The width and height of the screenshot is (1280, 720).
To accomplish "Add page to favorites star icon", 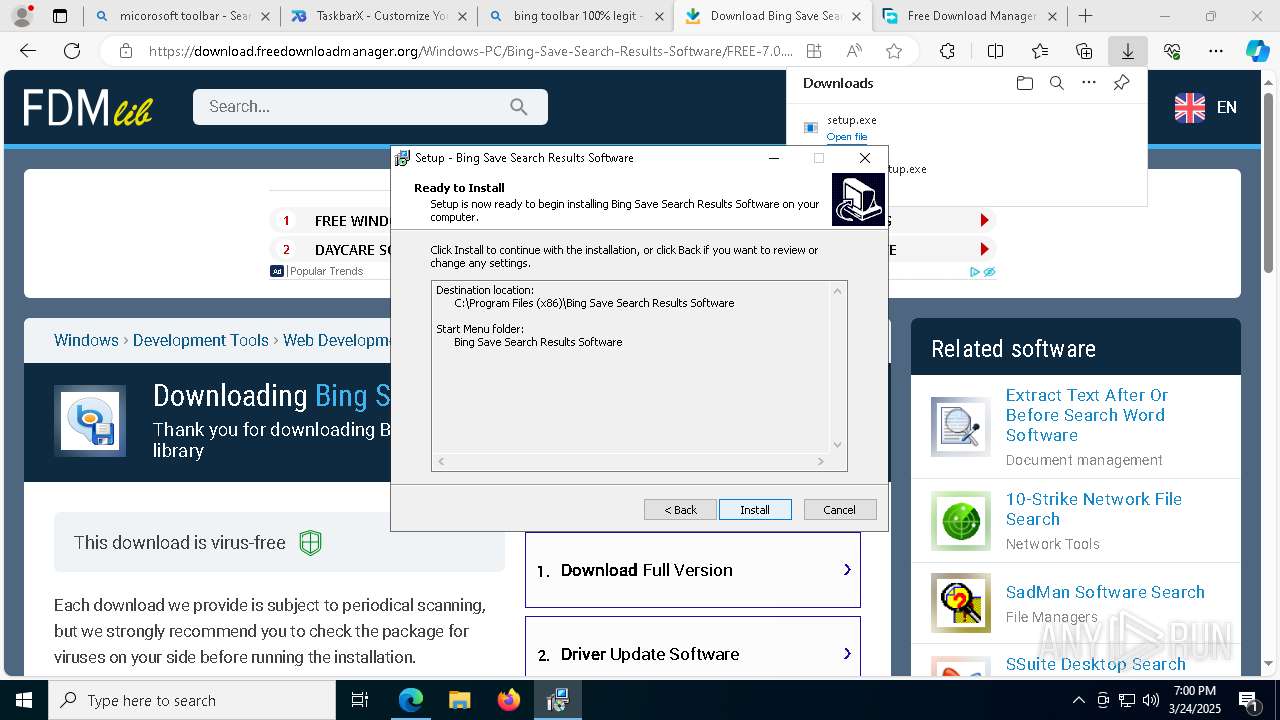I will tap(894, 51).
